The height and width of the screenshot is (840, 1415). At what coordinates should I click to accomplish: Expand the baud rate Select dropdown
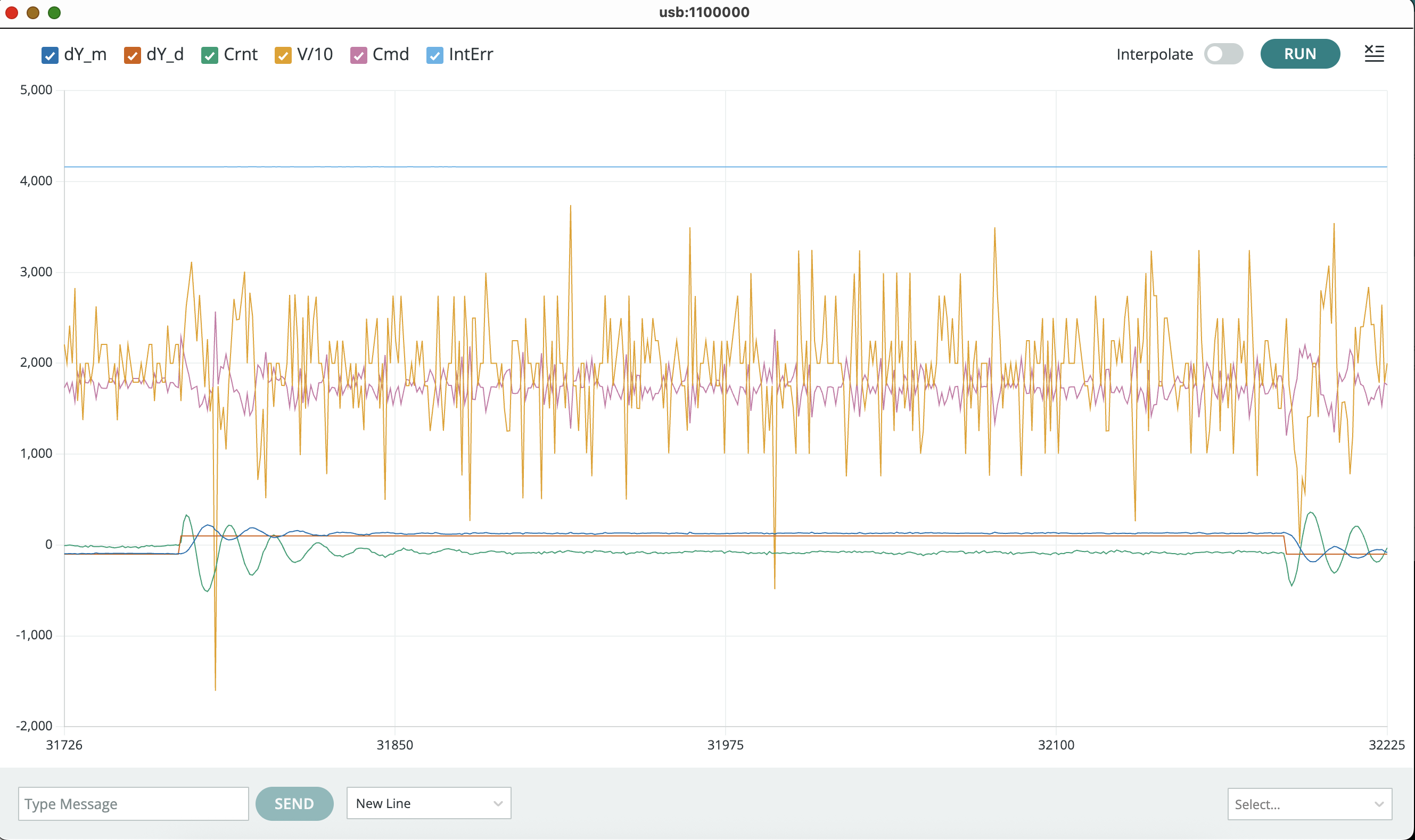pyautogui.click(x=1309, y=804)
